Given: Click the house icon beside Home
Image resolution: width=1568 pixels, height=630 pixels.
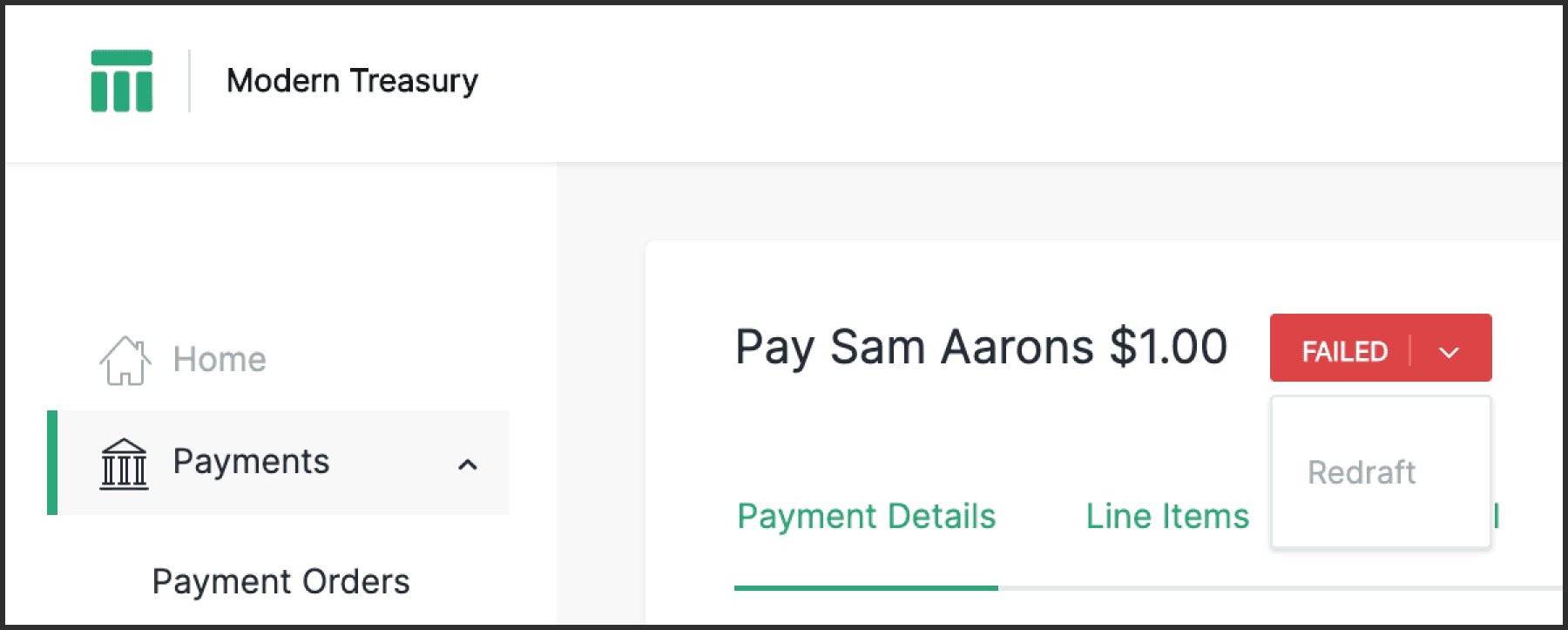Looking at the screenshot, I should tap(125, 360).
